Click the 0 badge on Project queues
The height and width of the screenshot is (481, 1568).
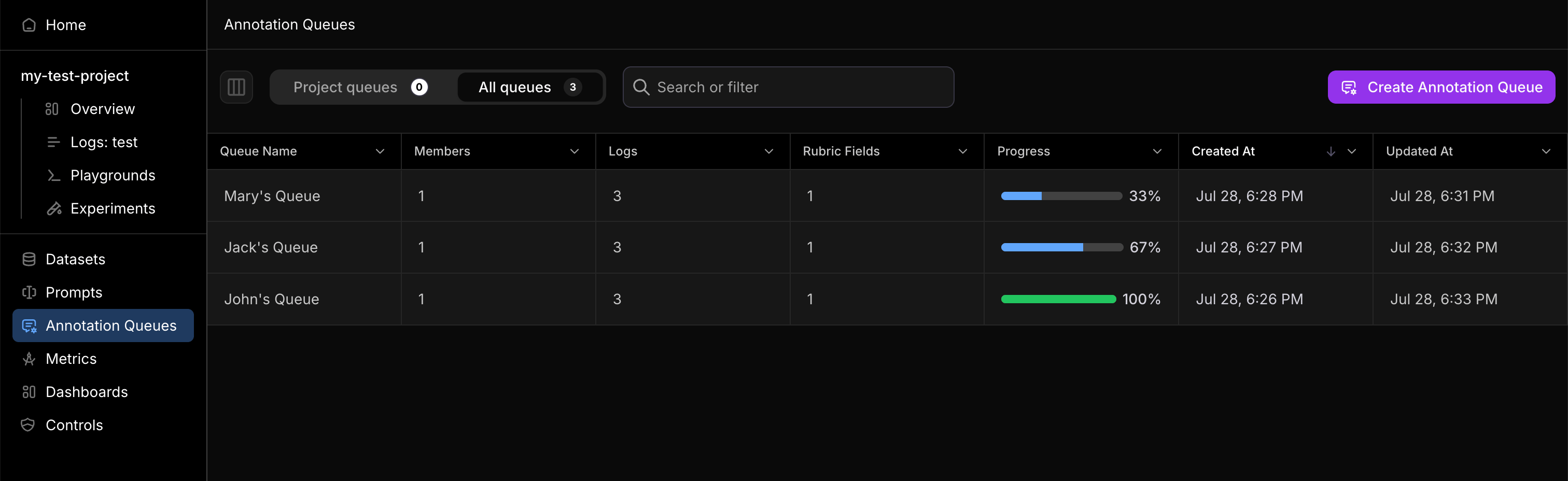click(419, 87)
